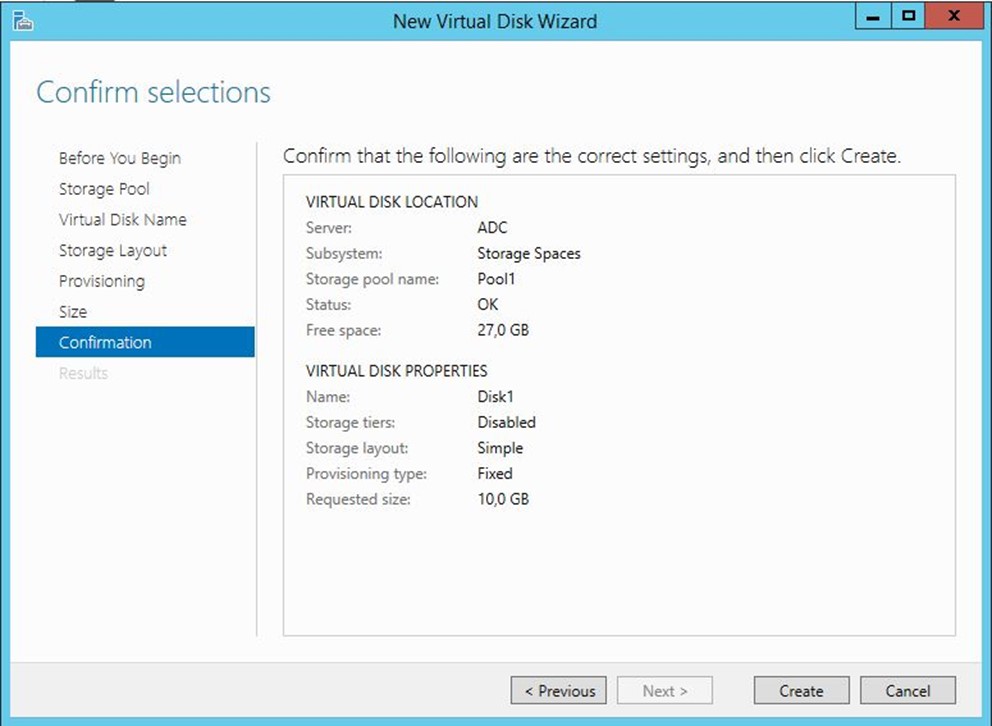The image size is (992, 726).
Task: Click Create to make the virtual disk
Action: coord(802,691)
